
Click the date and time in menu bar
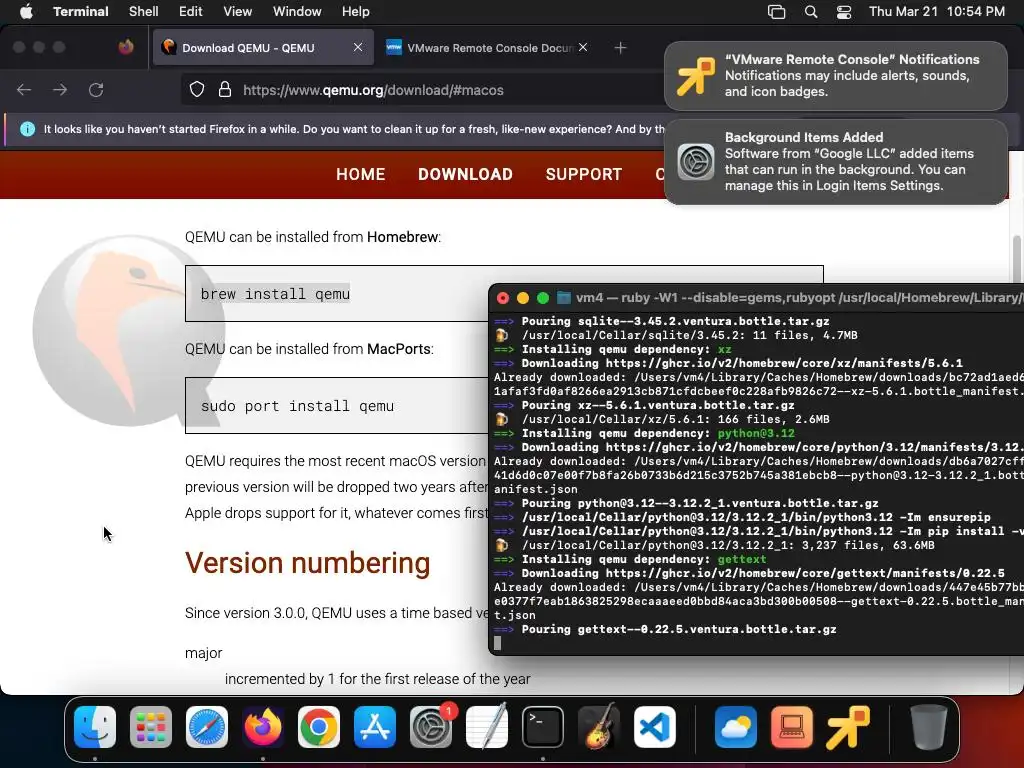[x=936, y=12]
